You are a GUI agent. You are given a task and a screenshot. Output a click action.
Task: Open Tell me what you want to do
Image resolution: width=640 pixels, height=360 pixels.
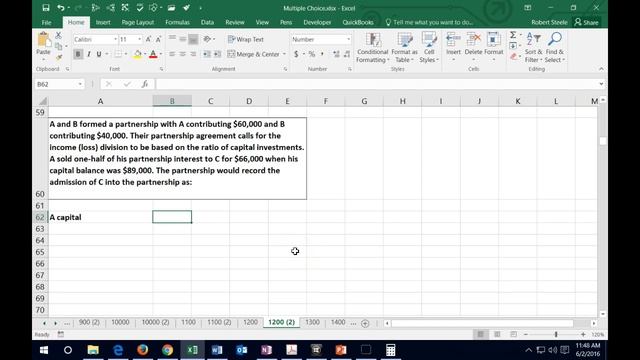[x=429, y=22]
